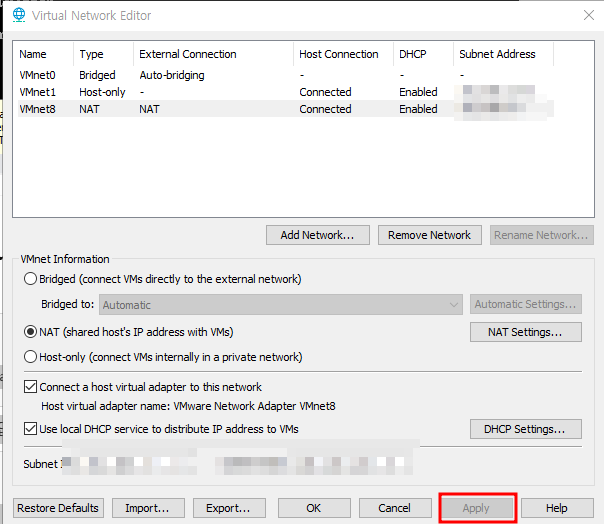
Task: Open Automatic Settings
Action: 526,304
